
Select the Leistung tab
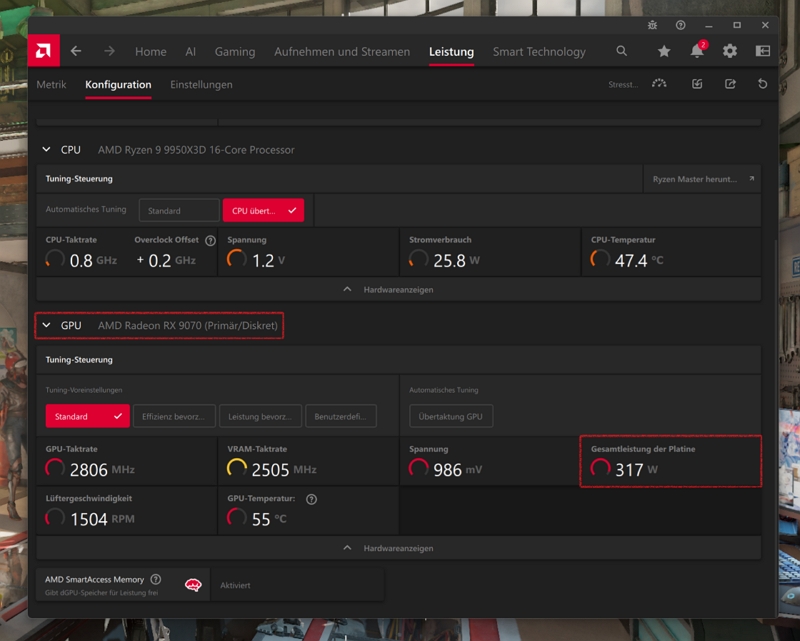click(452, 52)
